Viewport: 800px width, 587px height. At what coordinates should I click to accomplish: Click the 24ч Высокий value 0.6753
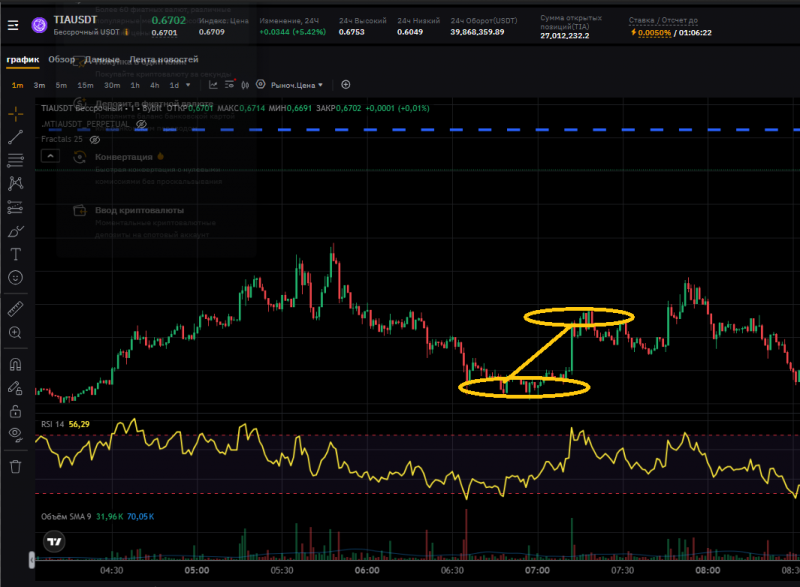click(x=352, y=32)
